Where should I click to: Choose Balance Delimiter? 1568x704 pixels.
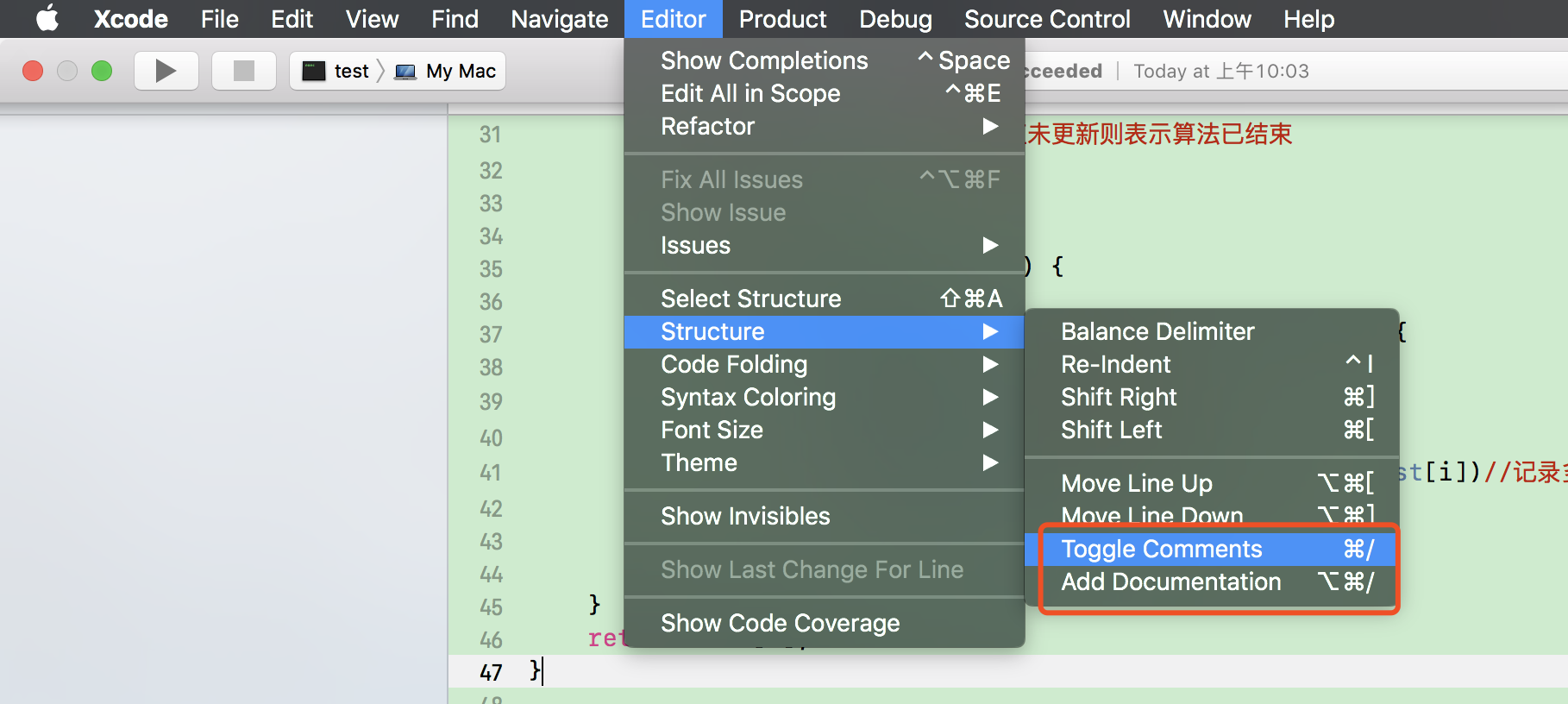[1212, 331]
